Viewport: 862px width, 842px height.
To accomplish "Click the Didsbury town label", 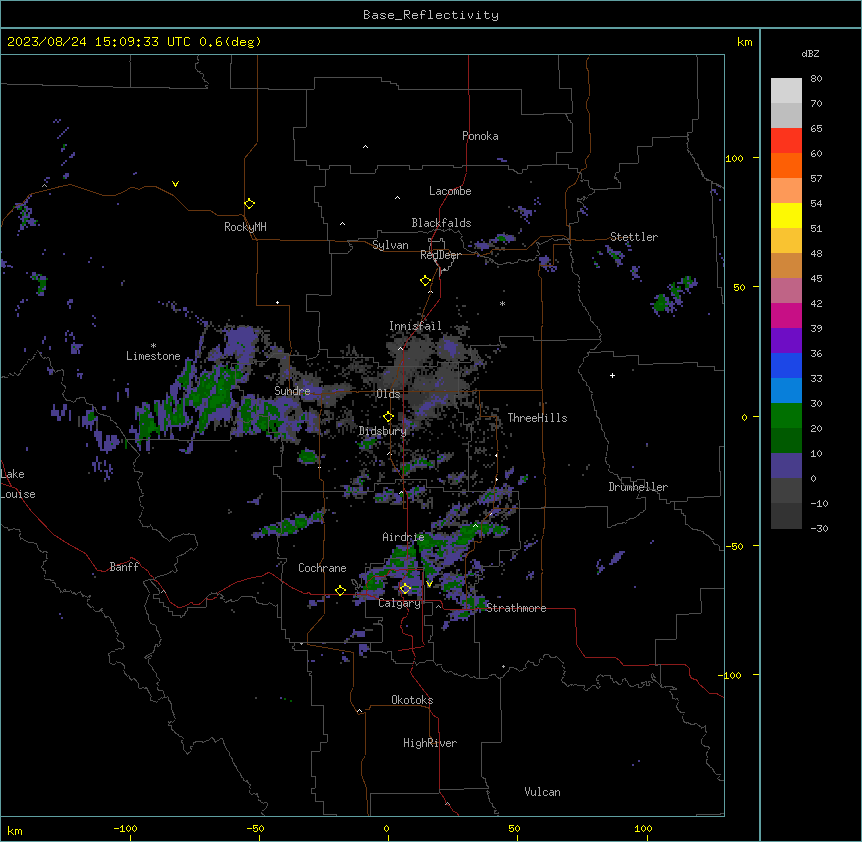I will point(383,431).
